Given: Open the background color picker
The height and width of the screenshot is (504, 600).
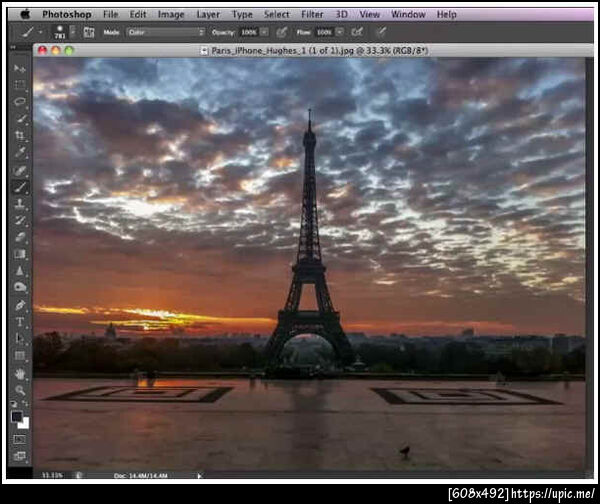Looking at the screenshot, I should coord(25,424).
